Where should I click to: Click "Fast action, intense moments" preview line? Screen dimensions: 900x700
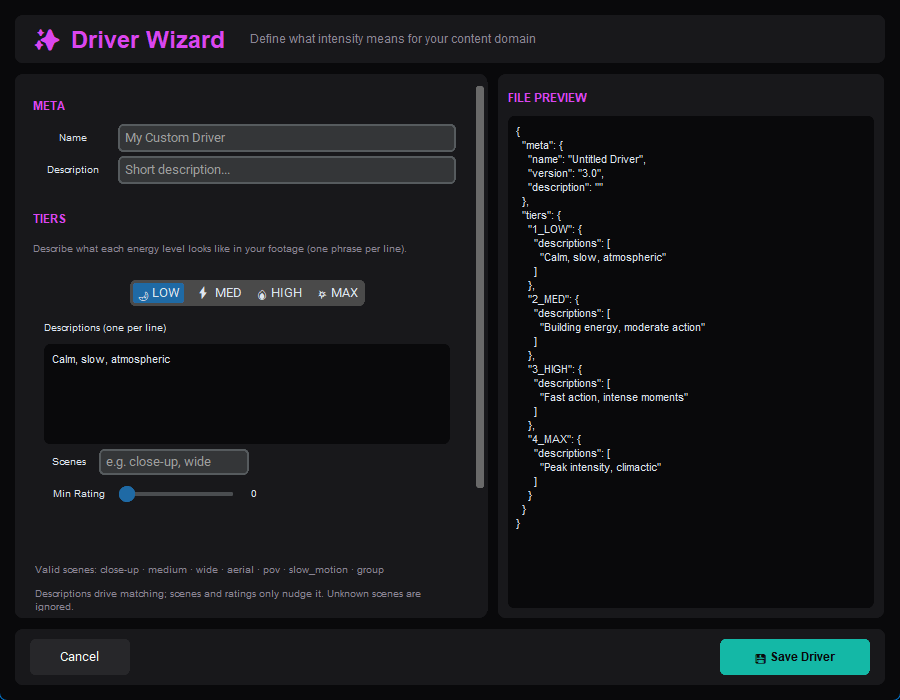click(x=614, y=398)
